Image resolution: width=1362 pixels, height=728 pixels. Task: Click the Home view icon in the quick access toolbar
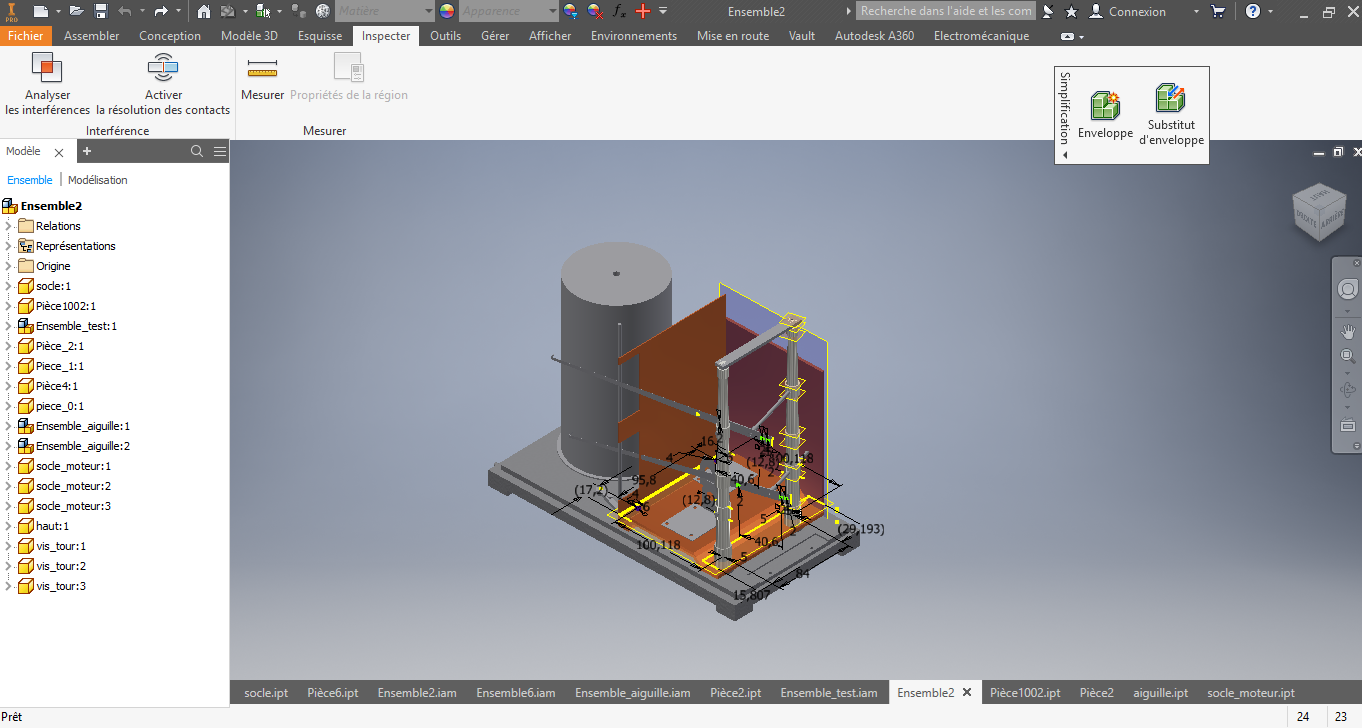click(204, 11)
